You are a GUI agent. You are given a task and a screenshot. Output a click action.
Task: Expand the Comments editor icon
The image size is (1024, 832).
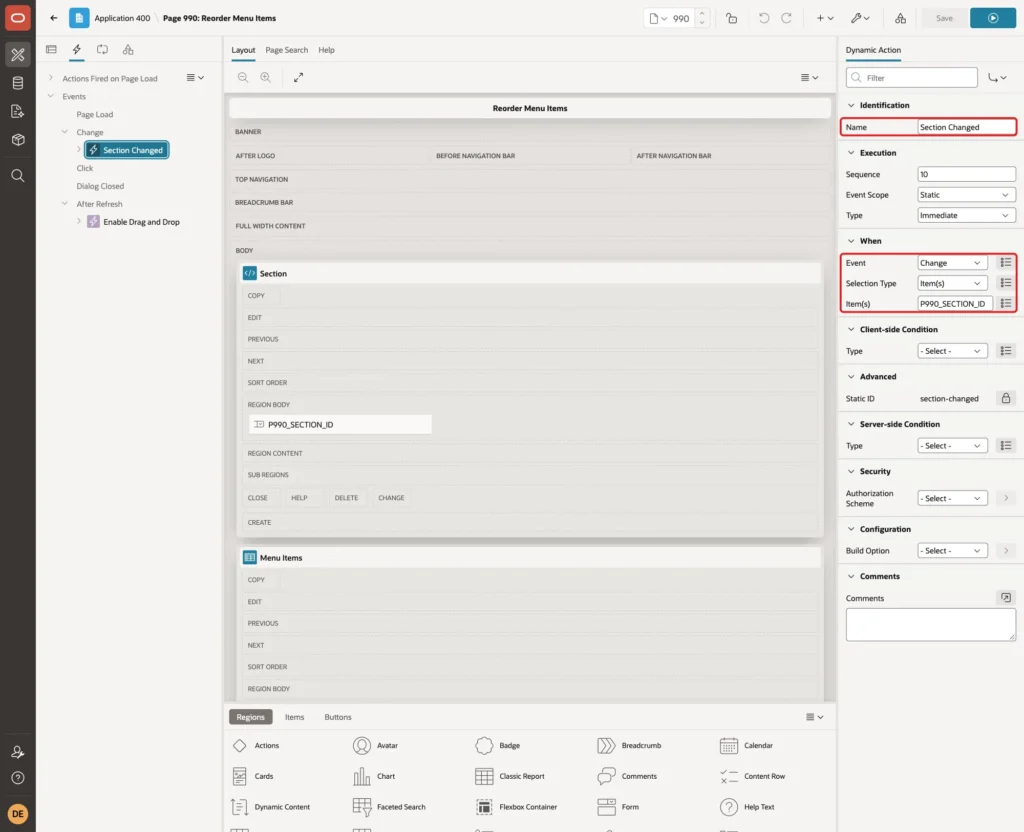tap(1006, 598)
